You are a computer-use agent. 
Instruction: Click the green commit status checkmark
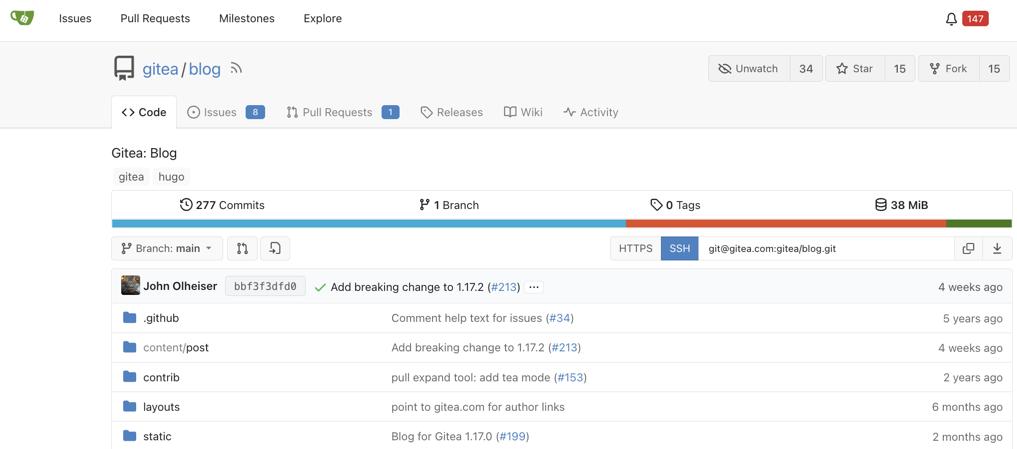click(x=320, y=287)
